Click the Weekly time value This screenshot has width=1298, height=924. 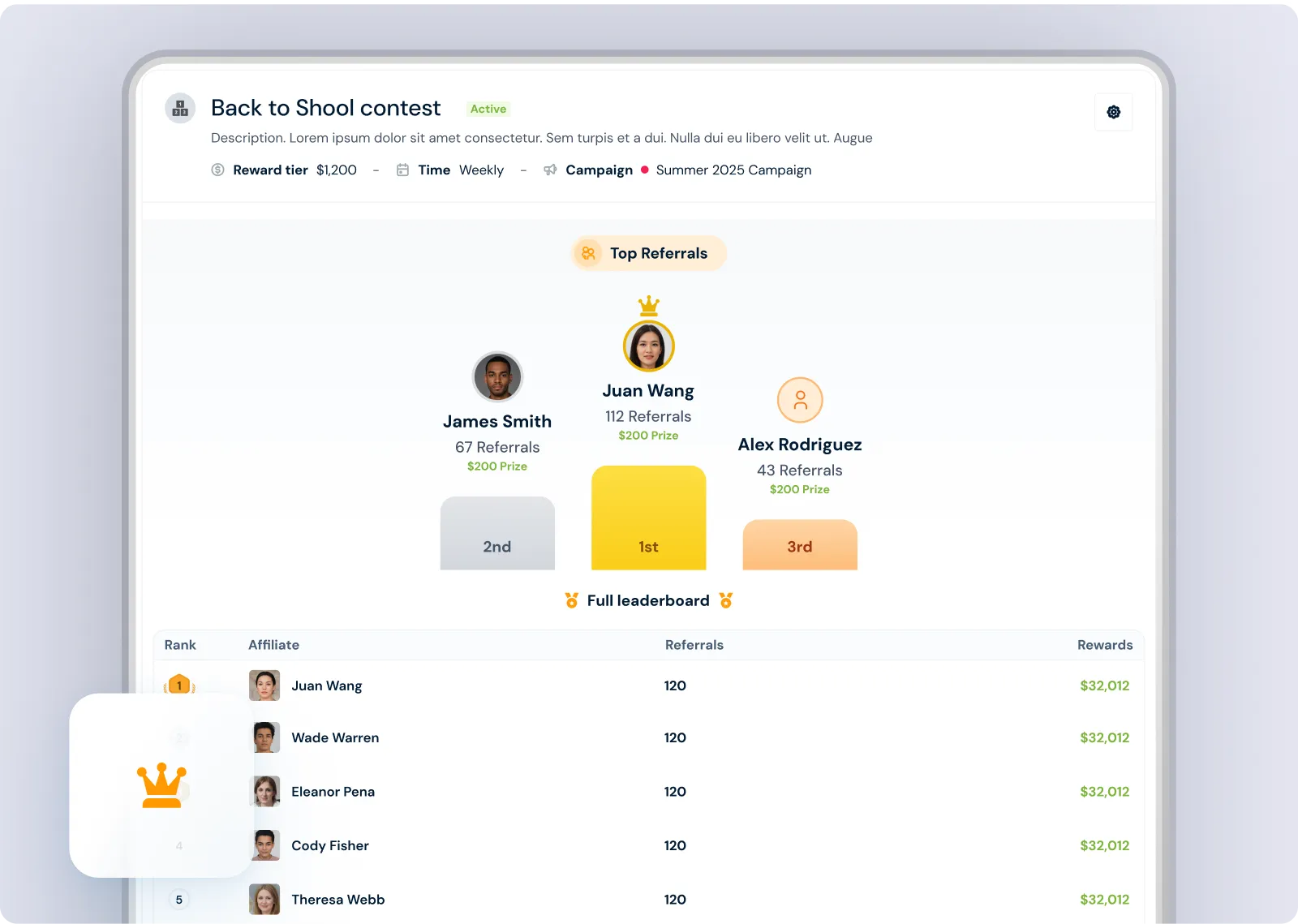click(481, 170)
